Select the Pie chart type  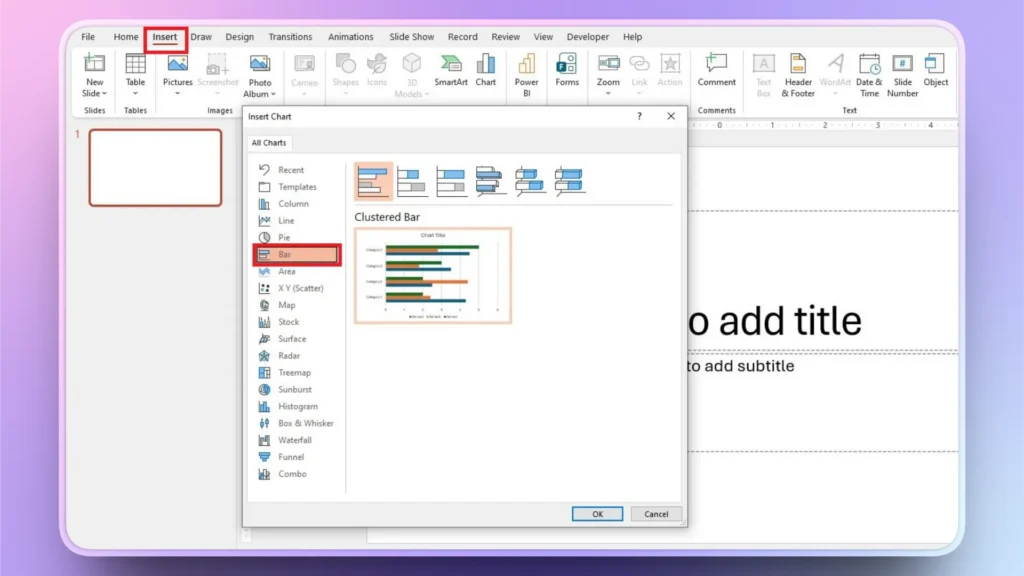point(286,237)
